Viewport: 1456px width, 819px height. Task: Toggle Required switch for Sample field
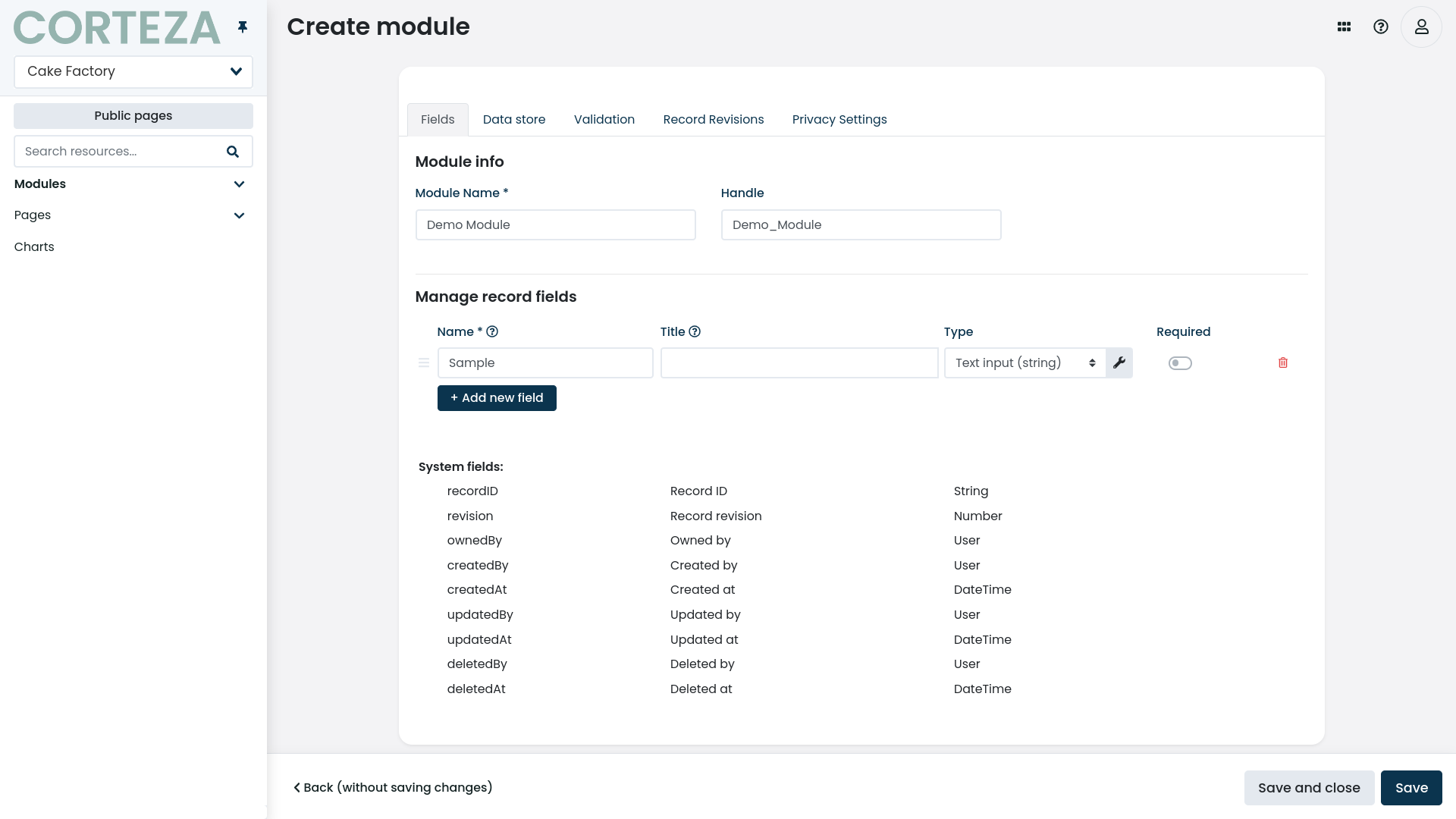[x=1180, y=363]
